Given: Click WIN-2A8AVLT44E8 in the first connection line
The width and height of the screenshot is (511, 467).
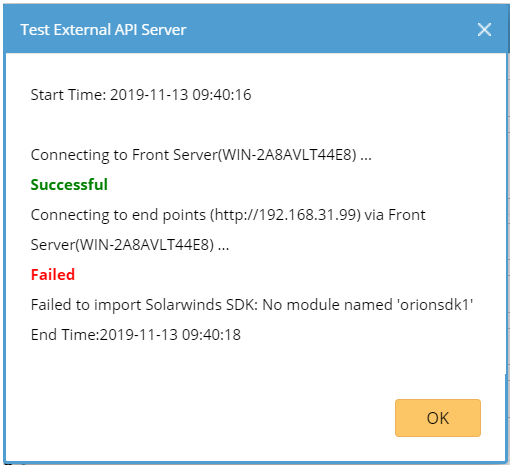Looking at the screenshot, I should tap(287, 155).
